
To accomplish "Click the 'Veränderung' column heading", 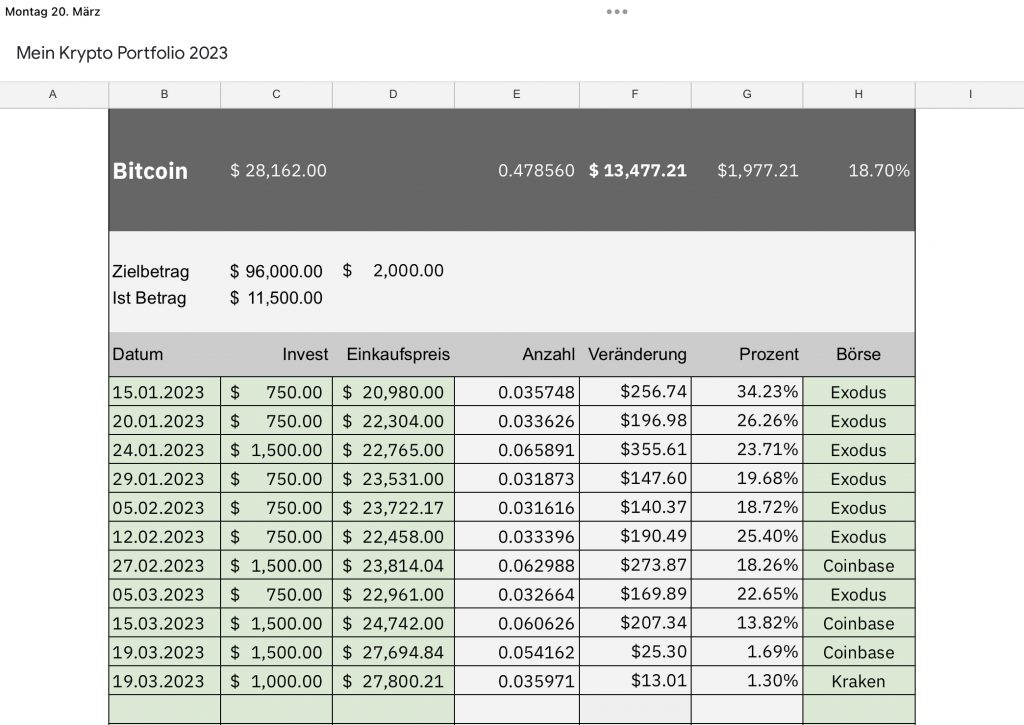I will 635,354.
